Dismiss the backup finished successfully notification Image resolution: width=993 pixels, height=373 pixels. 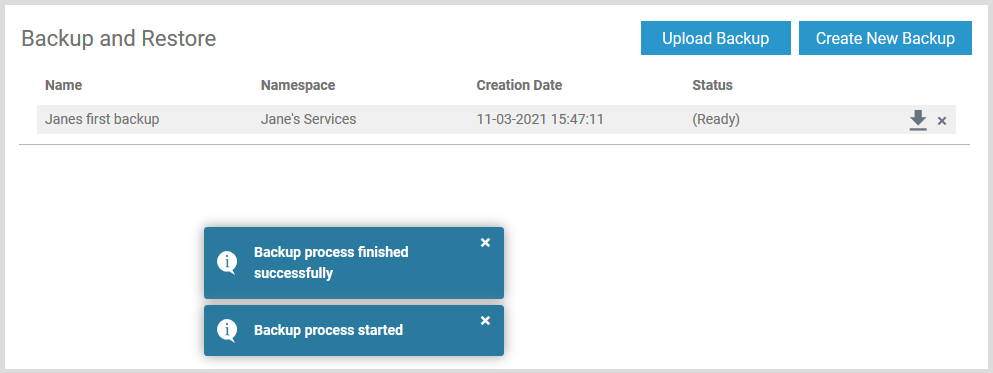point(485,243)
